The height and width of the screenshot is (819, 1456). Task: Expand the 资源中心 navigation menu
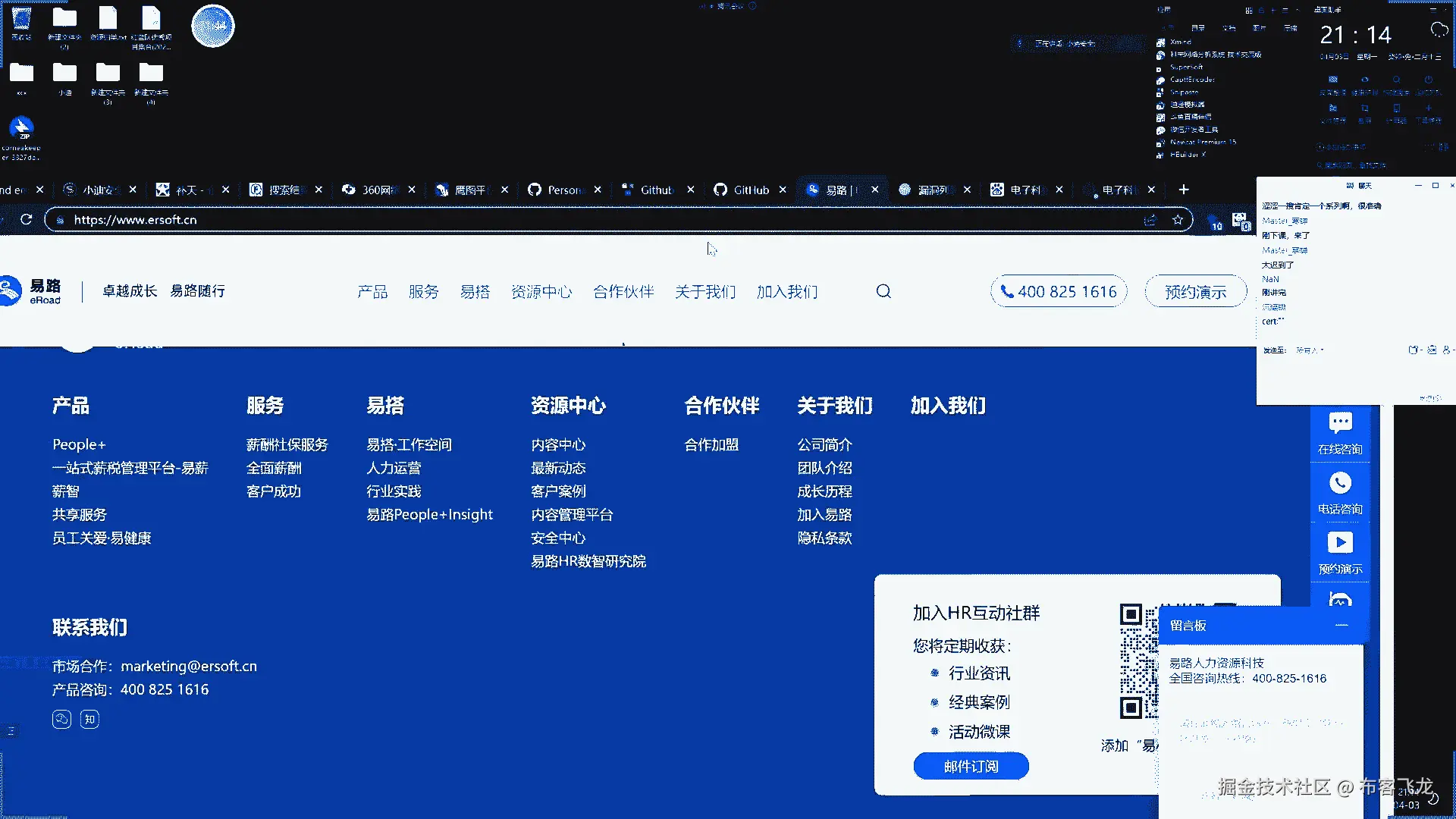pos(541,292)
